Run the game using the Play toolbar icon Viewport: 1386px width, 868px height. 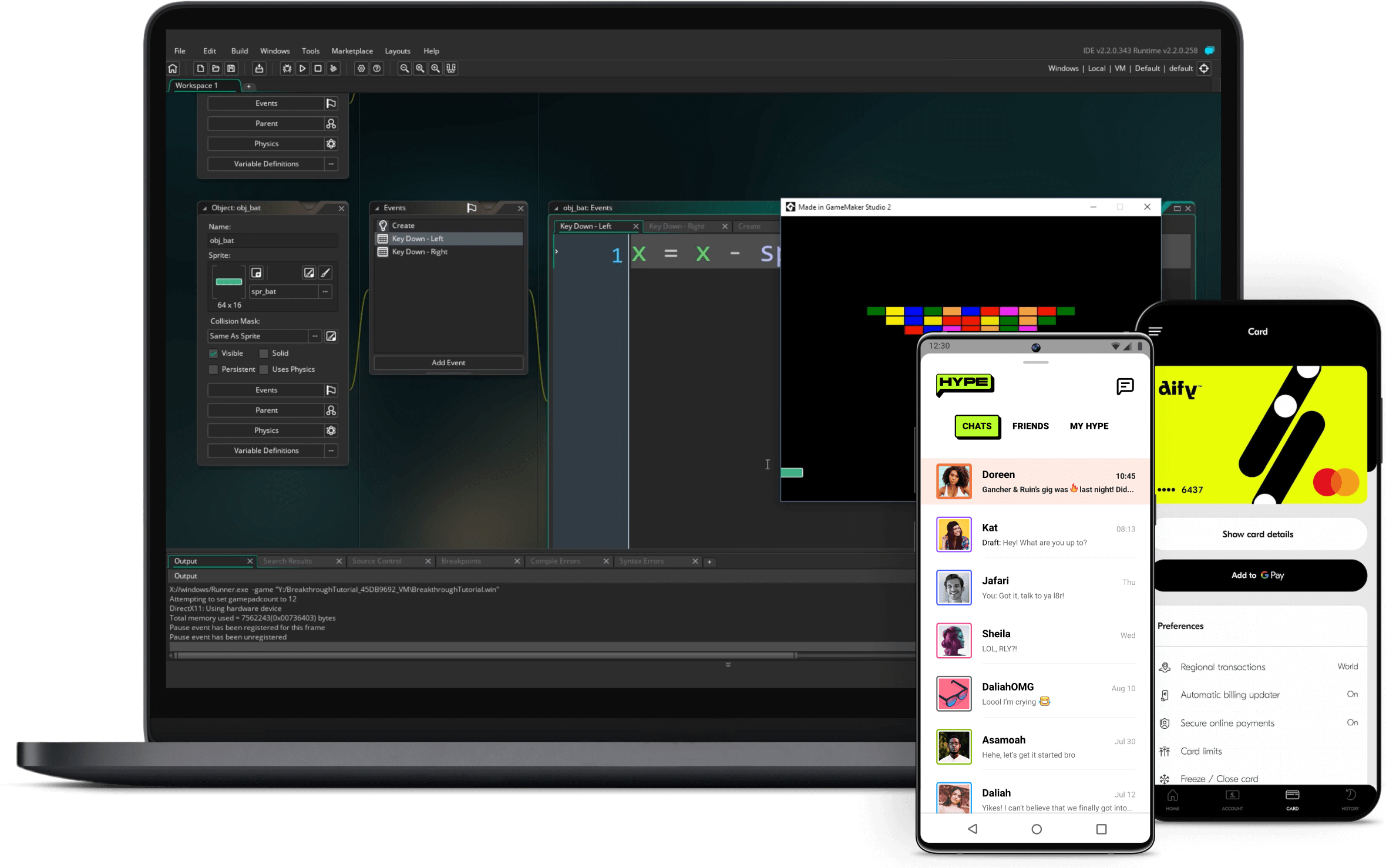303,69
